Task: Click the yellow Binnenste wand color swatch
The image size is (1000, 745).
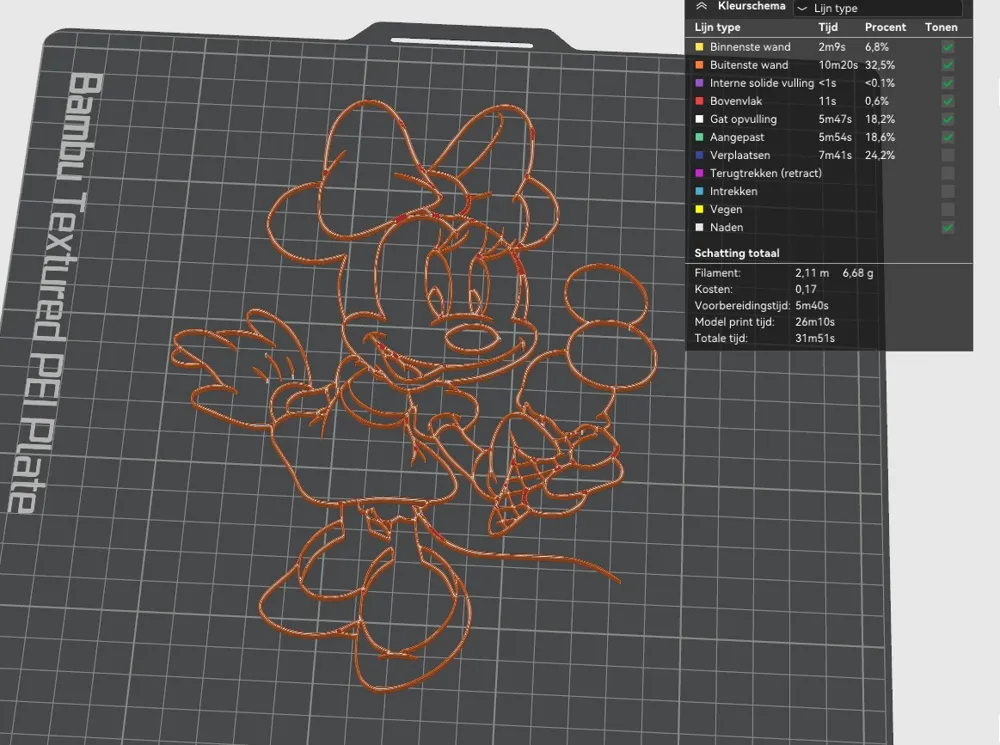Action: pos(700,47)
